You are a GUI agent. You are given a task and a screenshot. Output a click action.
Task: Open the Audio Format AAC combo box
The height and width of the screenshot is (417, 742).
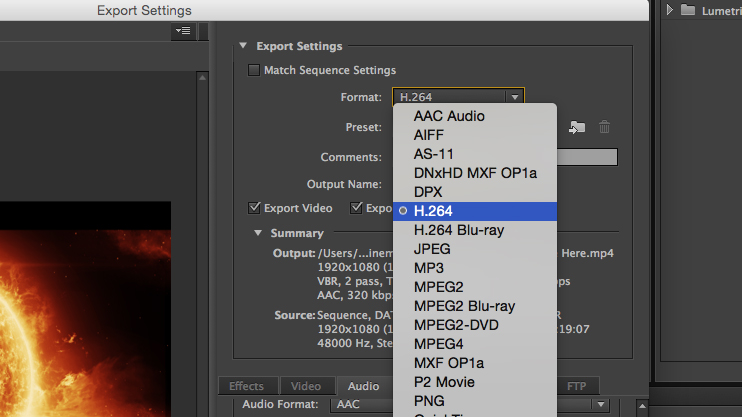(x=469, y=405)
